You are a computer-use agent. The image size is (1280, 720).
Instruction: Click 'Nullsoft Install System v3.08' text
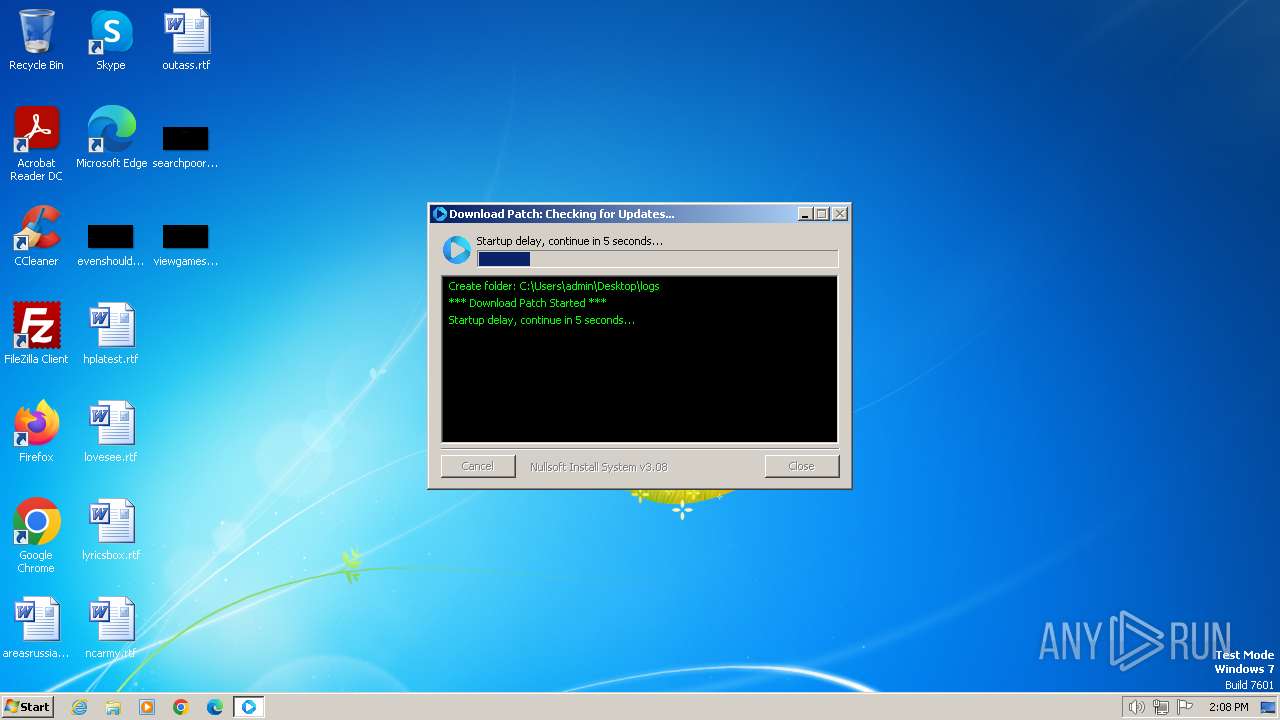[x=598, y=467]
